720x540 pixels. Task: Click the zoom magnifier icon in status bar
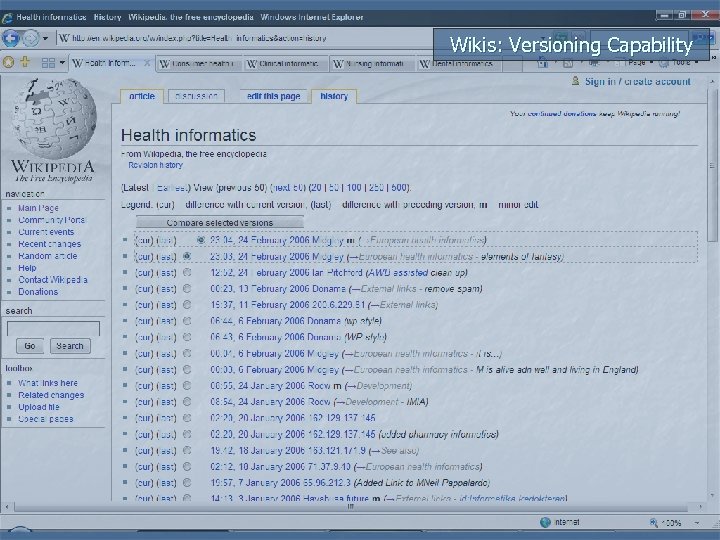click(653, 523)
